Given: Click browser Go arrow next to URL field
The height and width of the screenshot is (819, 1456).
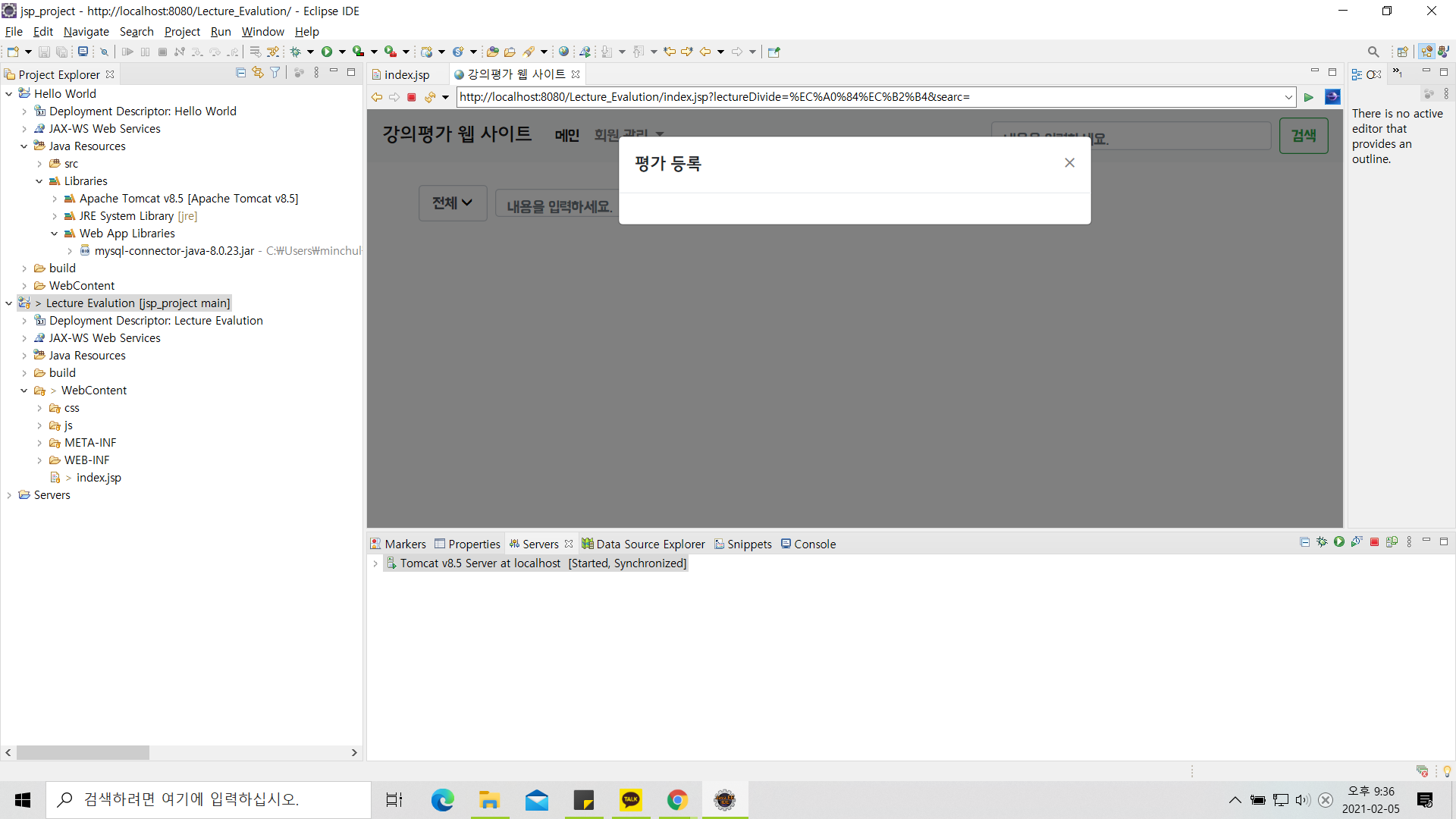Looking at the screenshot, I should [1309, 97].
